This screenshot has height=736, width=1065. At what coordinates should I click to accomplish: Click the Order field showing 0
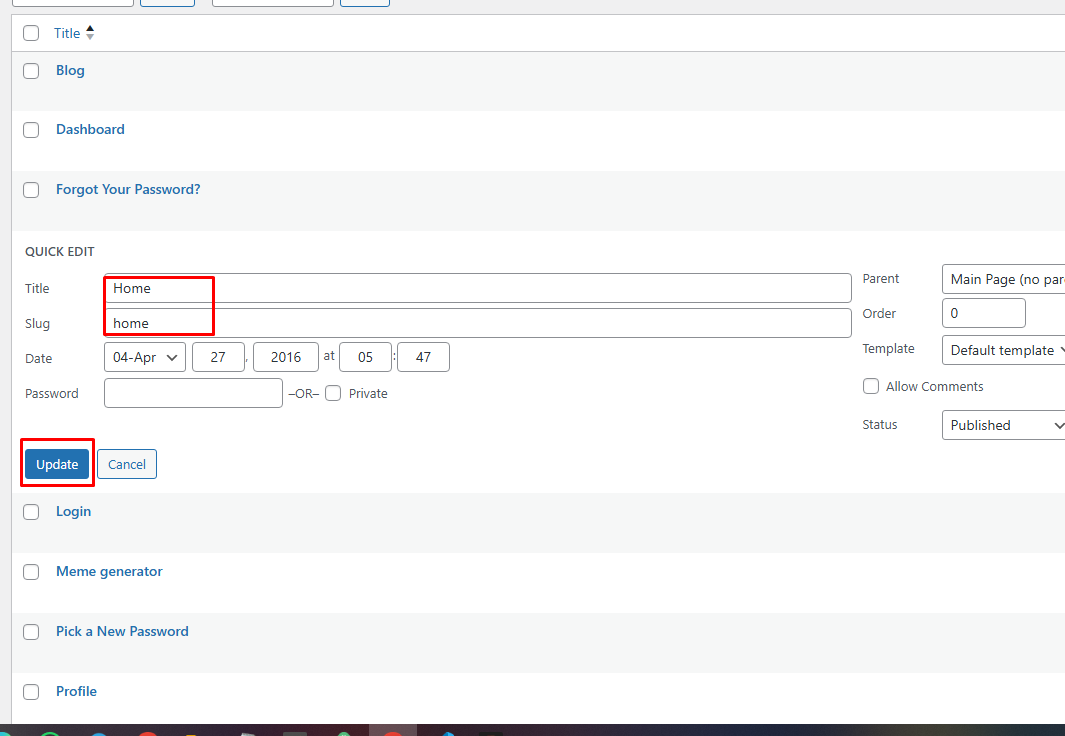pos(983,313)
